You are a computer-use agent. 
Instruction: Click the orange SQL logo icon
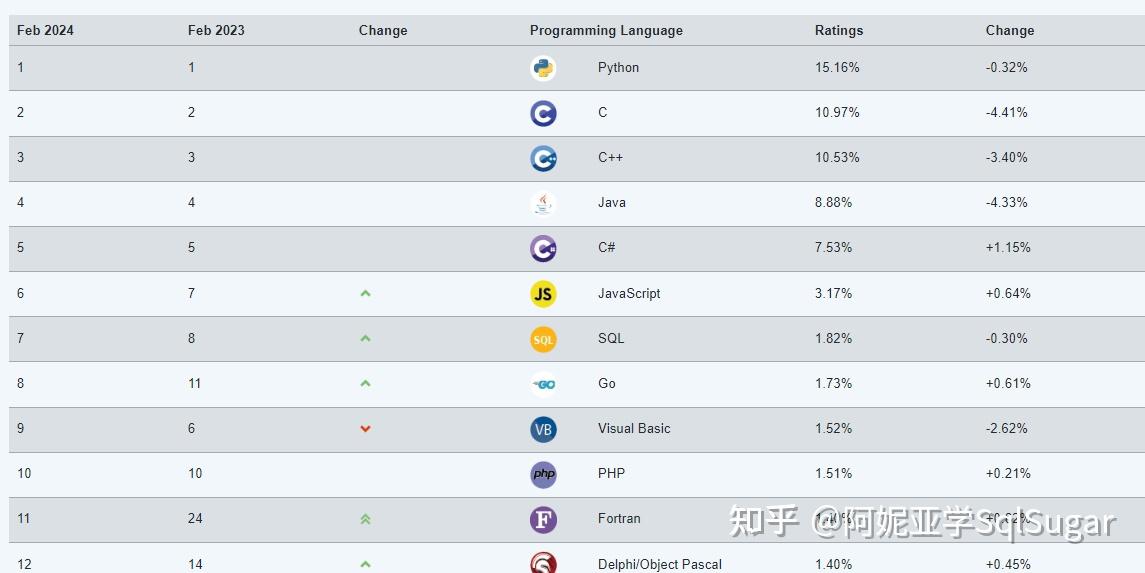pos(543,339)
